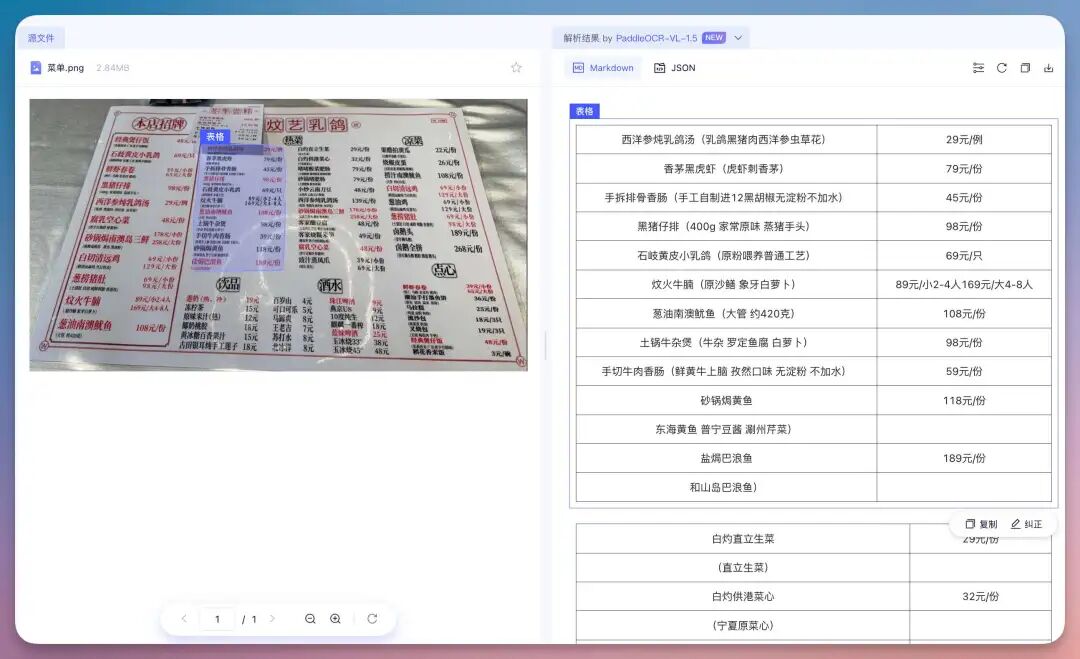Star 菜单.png as a favorite
This screenshot has width=1080, height=659.
pyautogui.click(x=516, y=67)
